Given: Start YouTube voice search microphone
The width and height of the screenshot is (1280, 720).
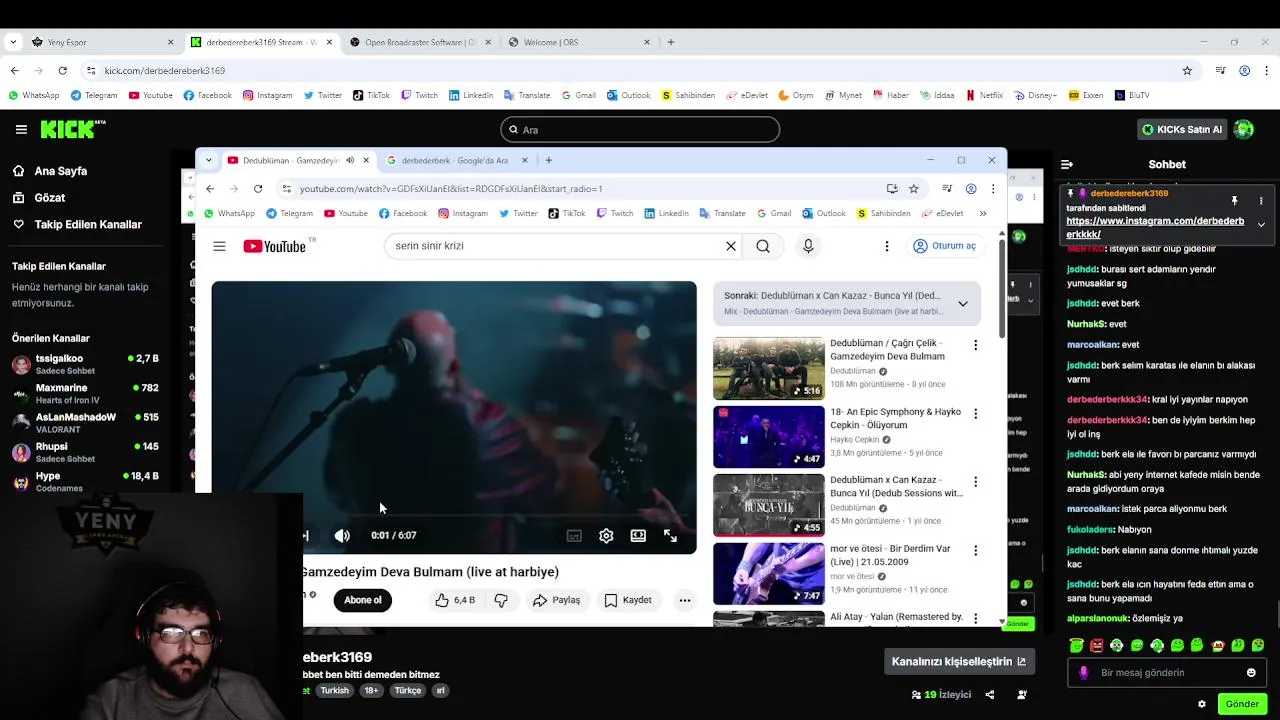Looking at the screenshot, I should (808, 246).
